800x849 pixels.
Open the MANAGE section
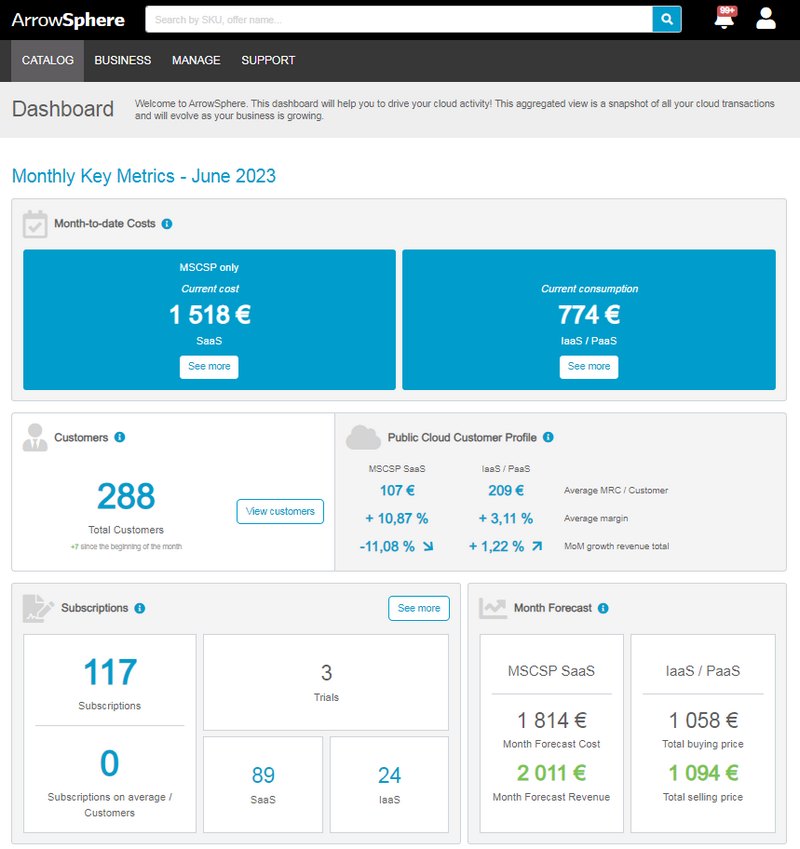click(196, 60)
